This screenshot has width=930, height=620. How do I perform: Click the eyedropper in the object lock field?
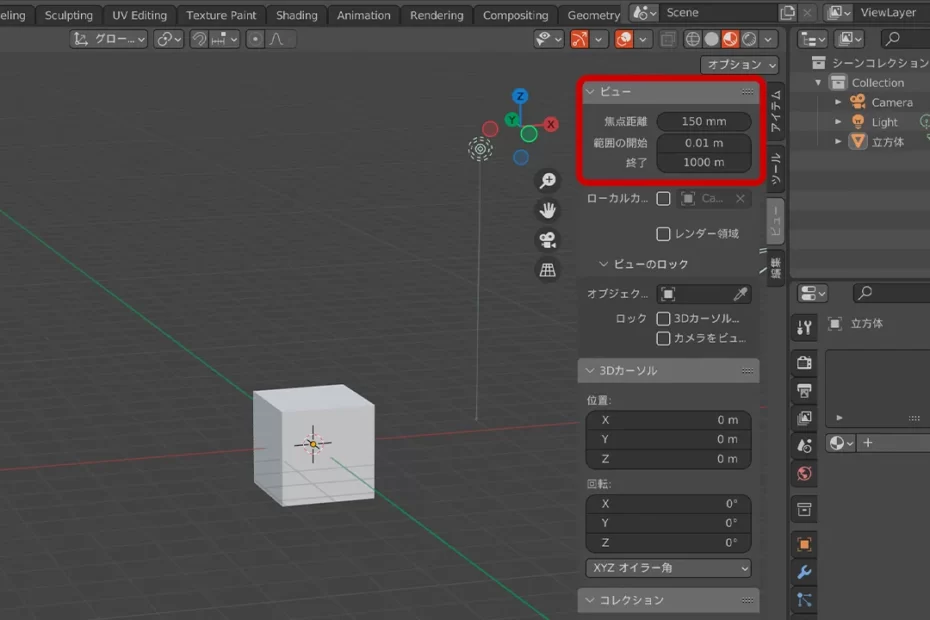740,294
